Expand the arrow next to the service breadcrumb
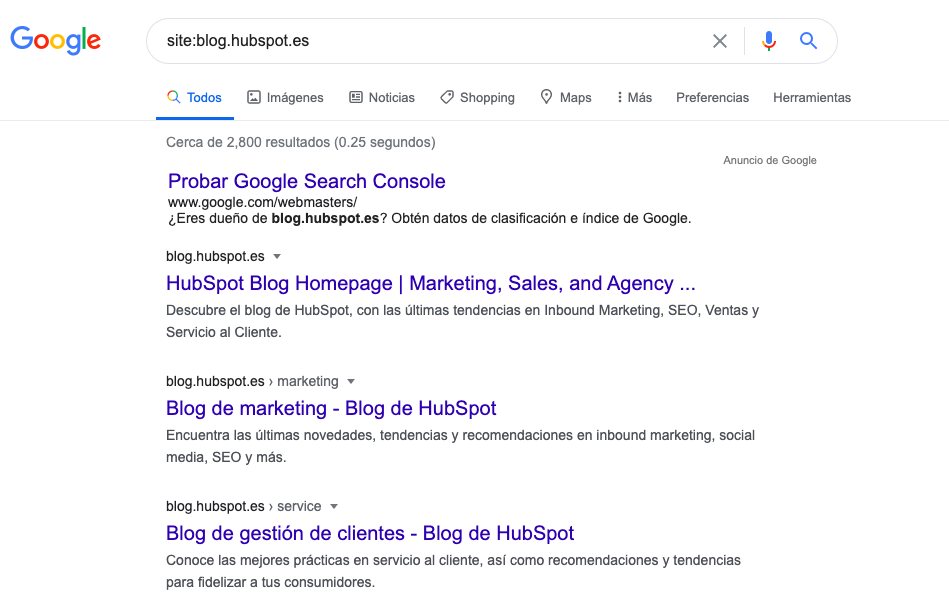949x616 pixels. (335, 506)
